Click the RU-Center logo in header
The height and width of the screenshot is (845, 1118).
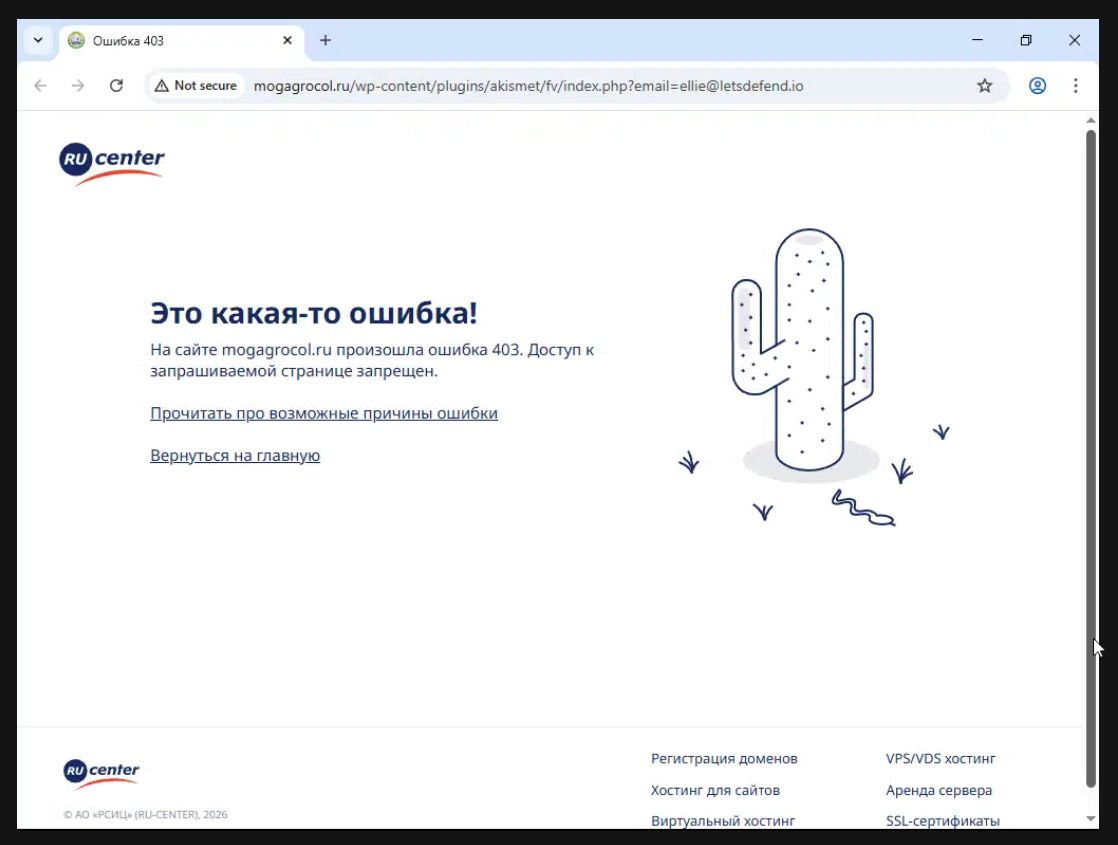click(x=112, y=163)
